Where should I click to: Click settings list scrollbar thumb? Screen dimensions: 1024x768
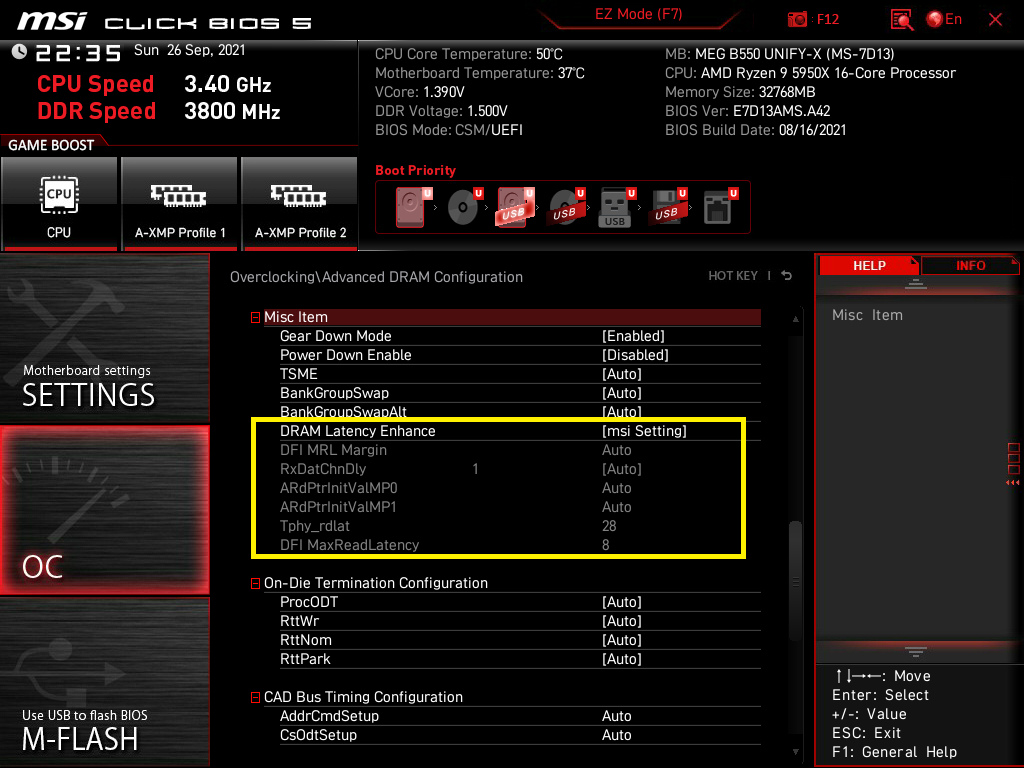(795, 581)
